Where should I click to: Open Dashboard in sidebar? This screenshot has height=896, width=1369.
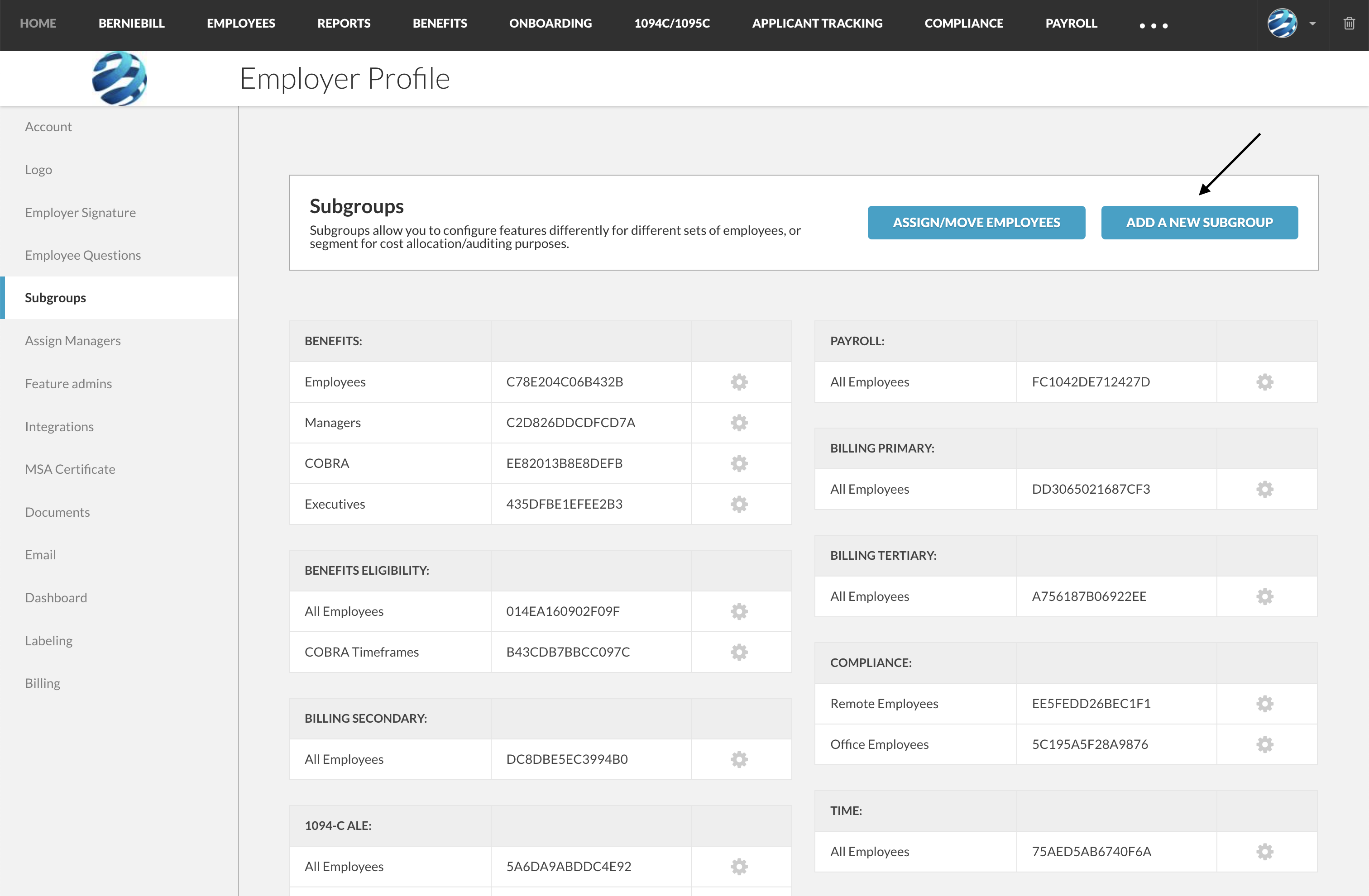tap(56, 598)
